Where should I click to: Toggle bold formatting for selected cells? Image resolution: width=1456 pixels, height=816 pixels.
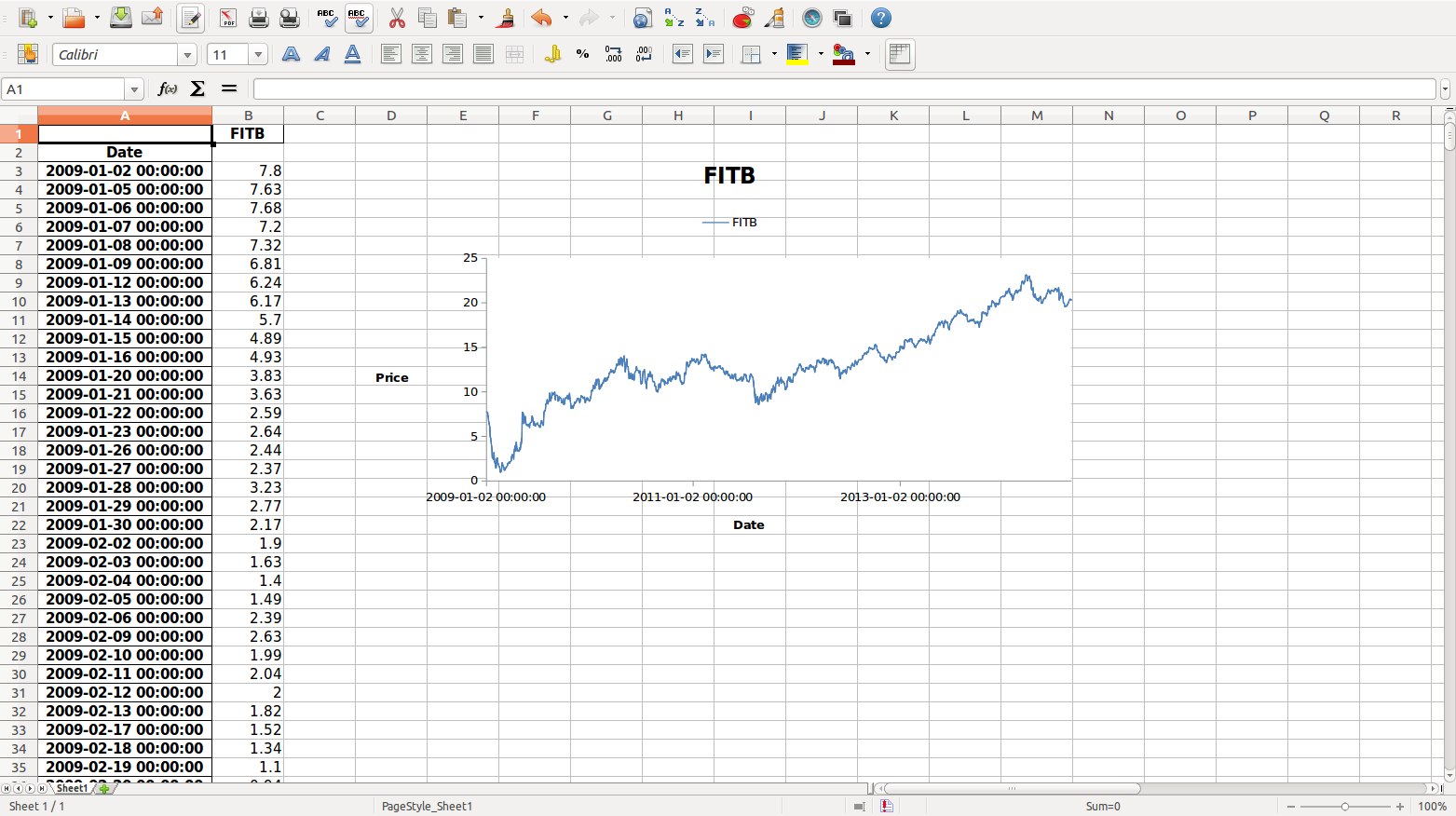point(291,54)
